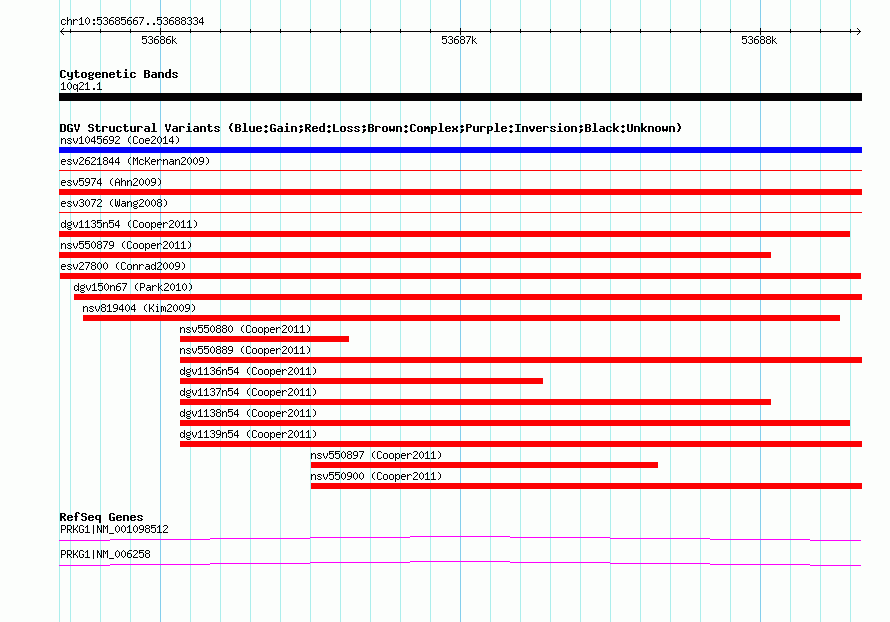
Task: Click the right arrow of the ruler
Action: click(858, 31)
